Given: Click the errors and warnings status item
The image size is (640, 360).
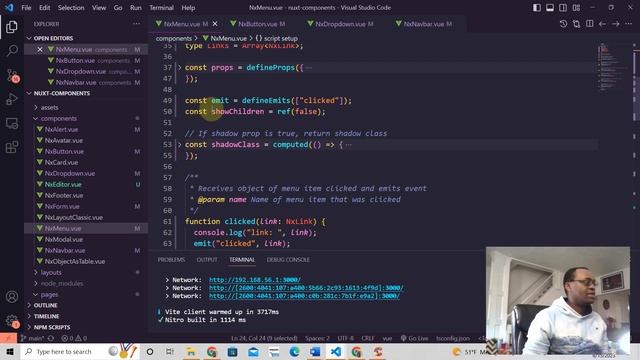Looking at the screenshot, I should click(74, 338).
